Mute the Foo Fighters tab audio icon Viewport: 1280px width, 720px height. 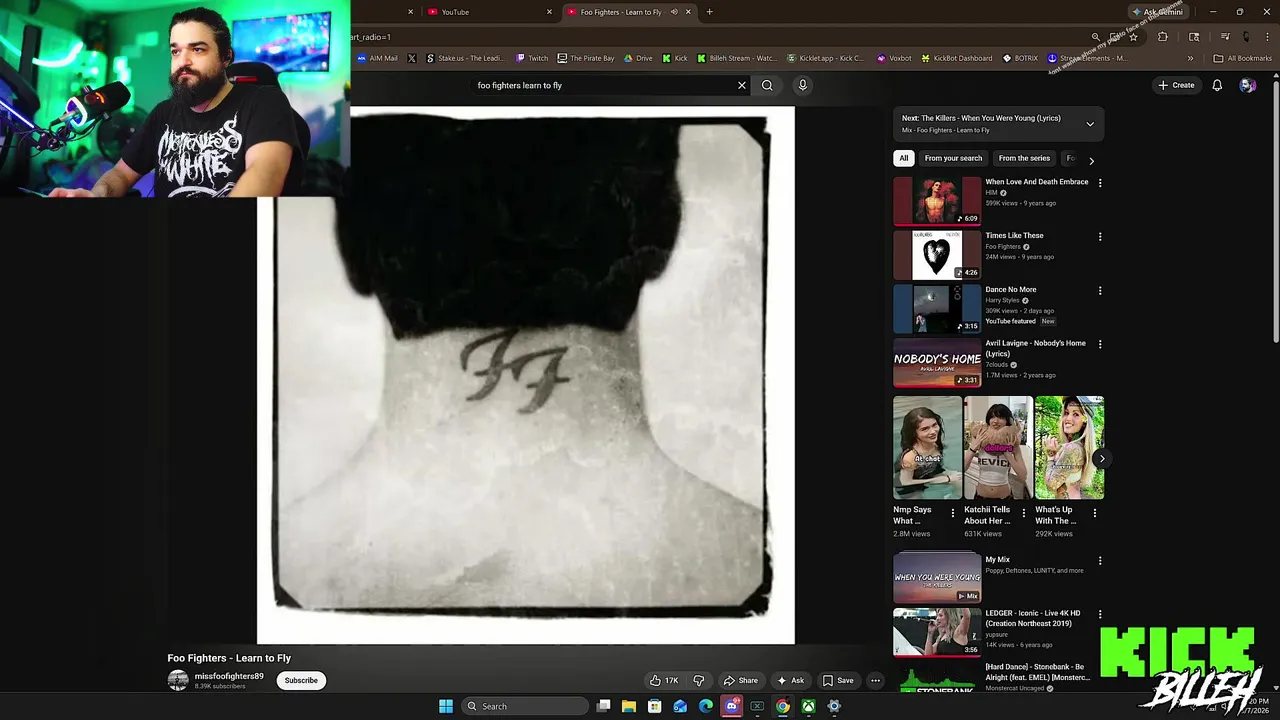(674, 12)
